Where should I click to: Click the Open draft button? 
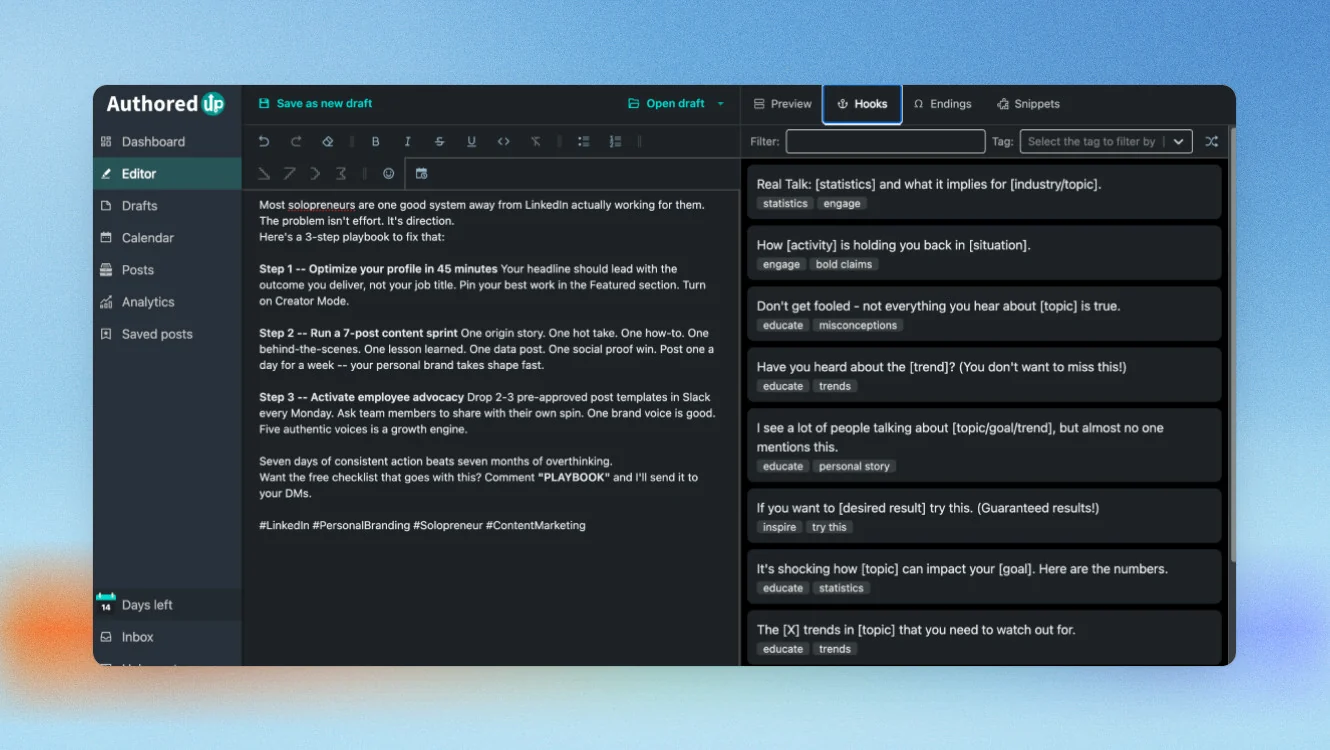click(x=666, y=104)
